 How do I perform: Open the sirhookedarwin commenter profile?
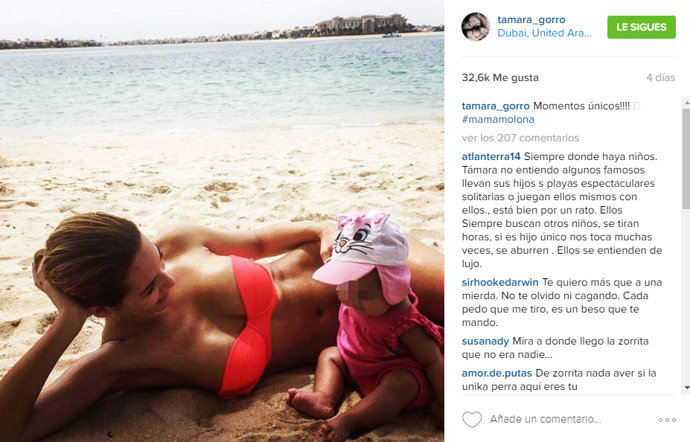500,282
